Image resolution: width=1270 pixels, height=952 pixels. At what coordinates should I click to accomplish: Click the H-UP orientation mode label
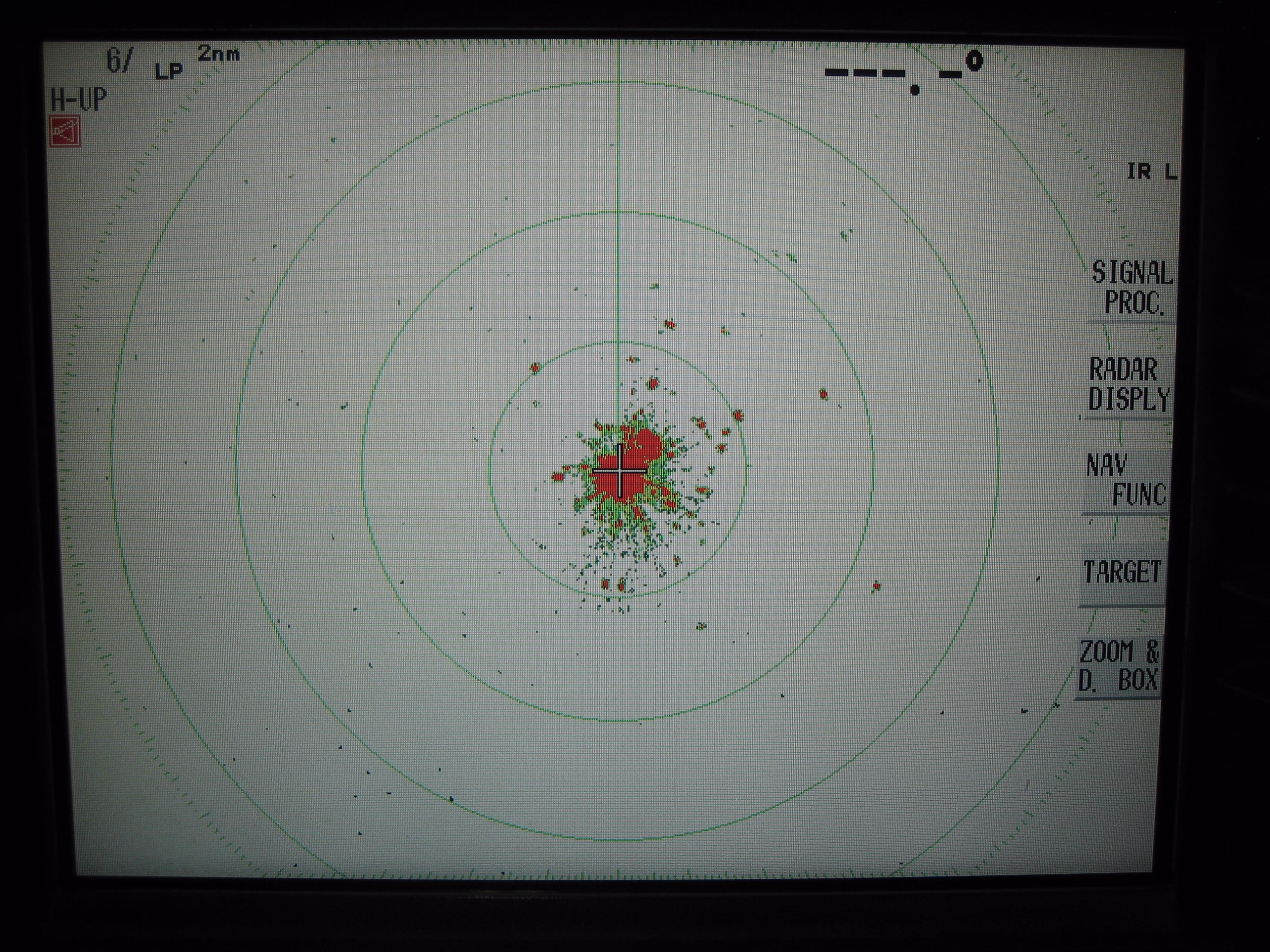(79, 99)
